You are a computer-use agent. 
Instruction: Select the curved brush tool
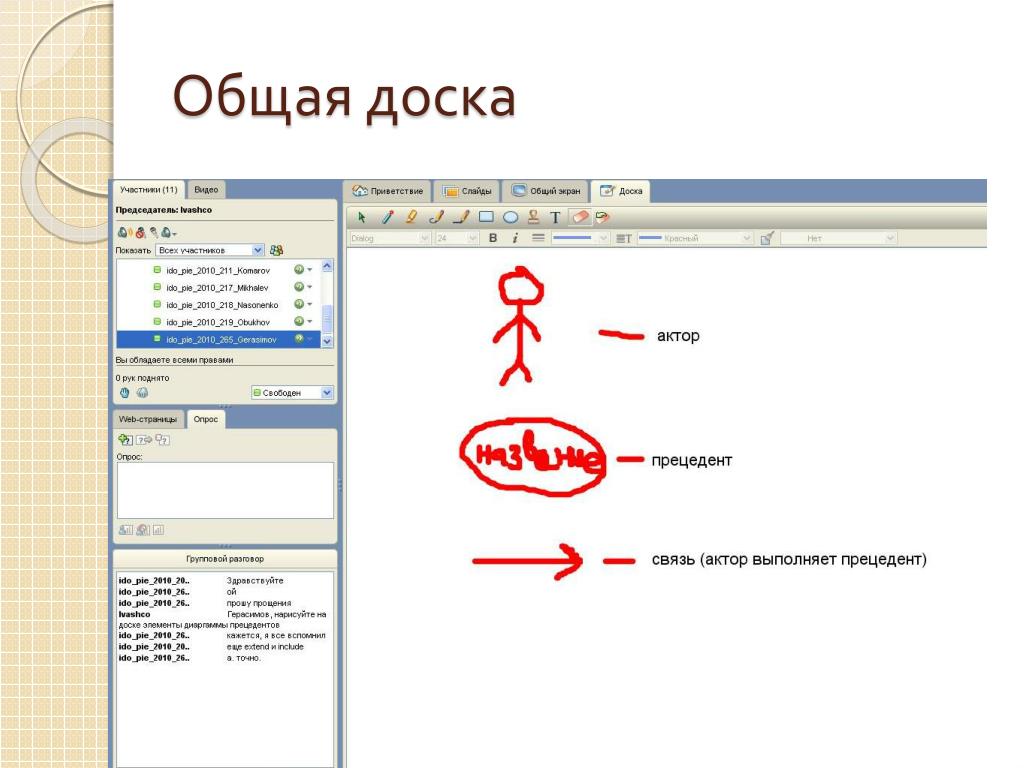click(436, 217)
